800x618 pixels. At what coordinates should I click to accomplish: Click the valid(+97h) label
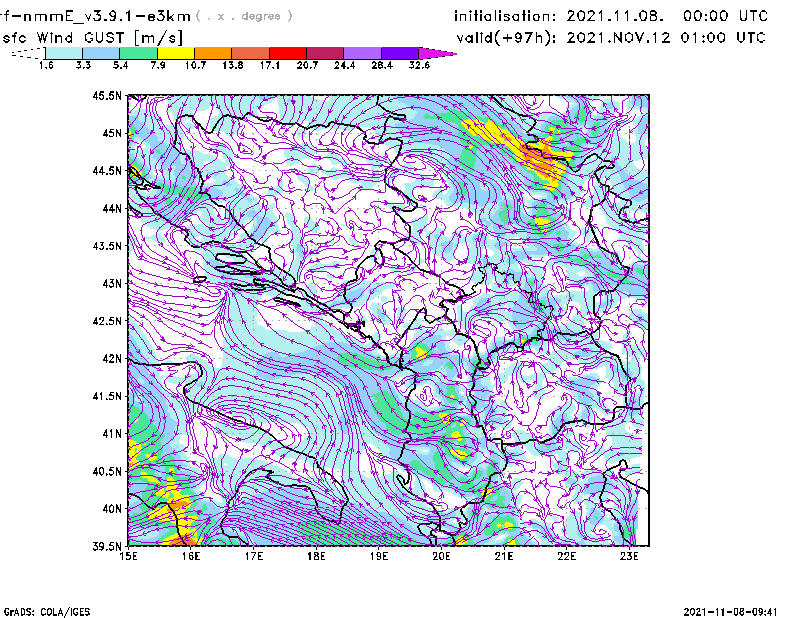506,38
